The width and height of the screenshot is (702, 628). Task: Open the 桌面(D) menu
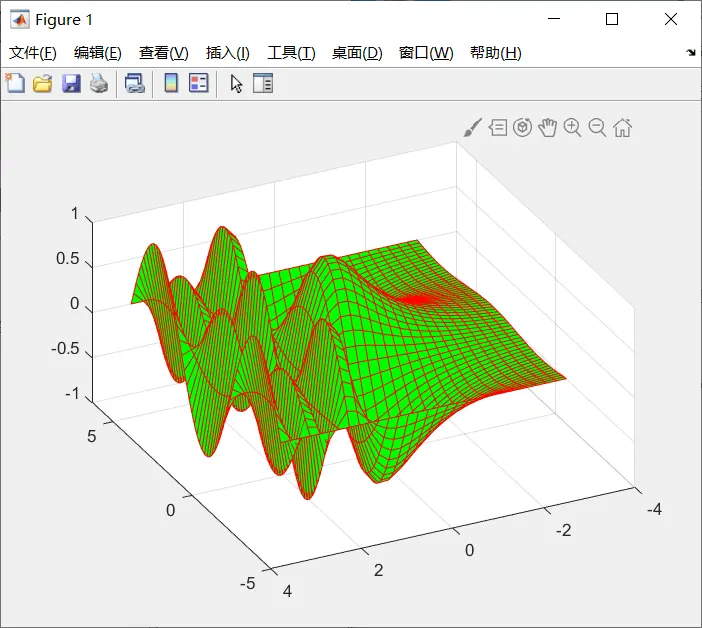(357, 53)
